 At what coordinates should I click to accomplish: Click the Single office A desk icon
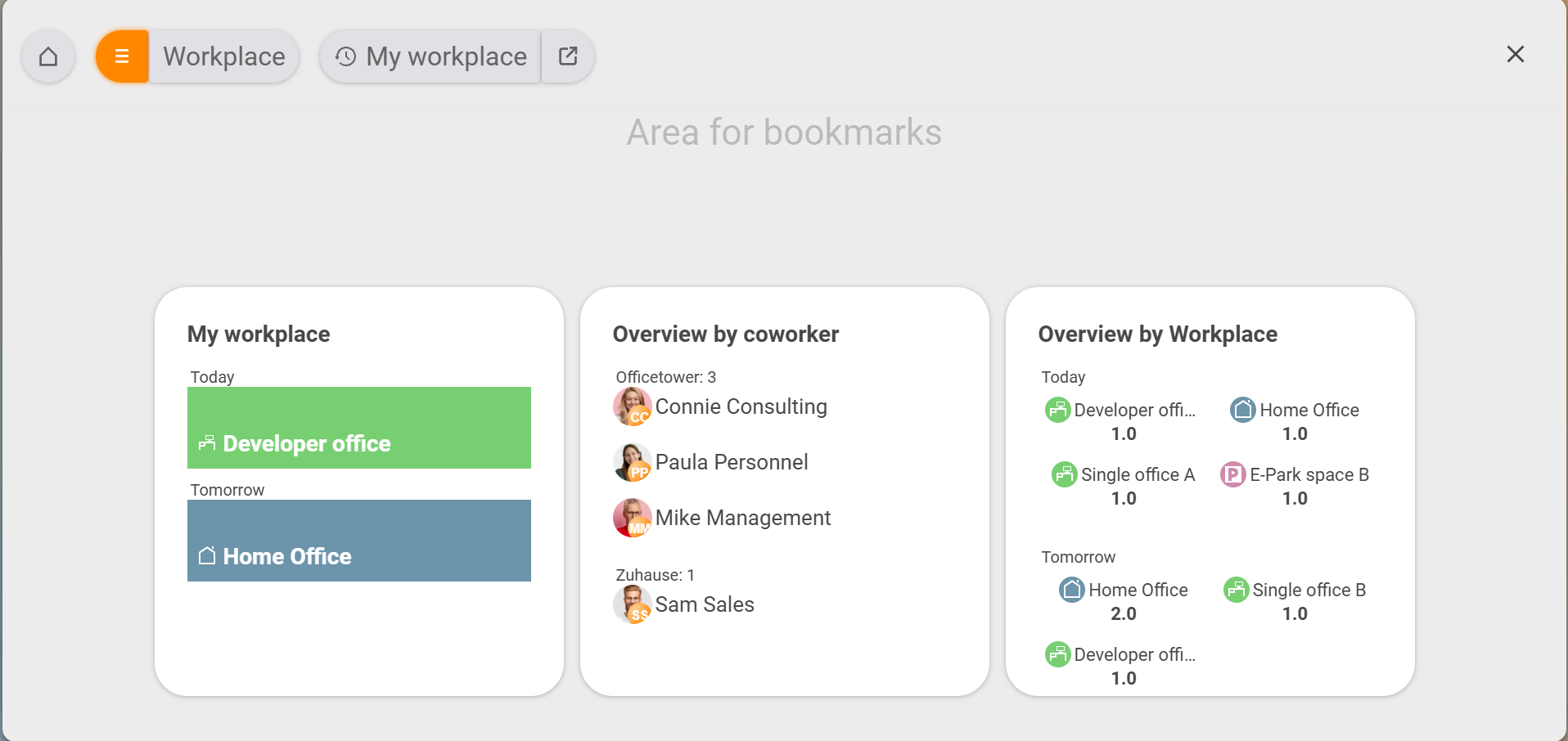pos(1065,474)
